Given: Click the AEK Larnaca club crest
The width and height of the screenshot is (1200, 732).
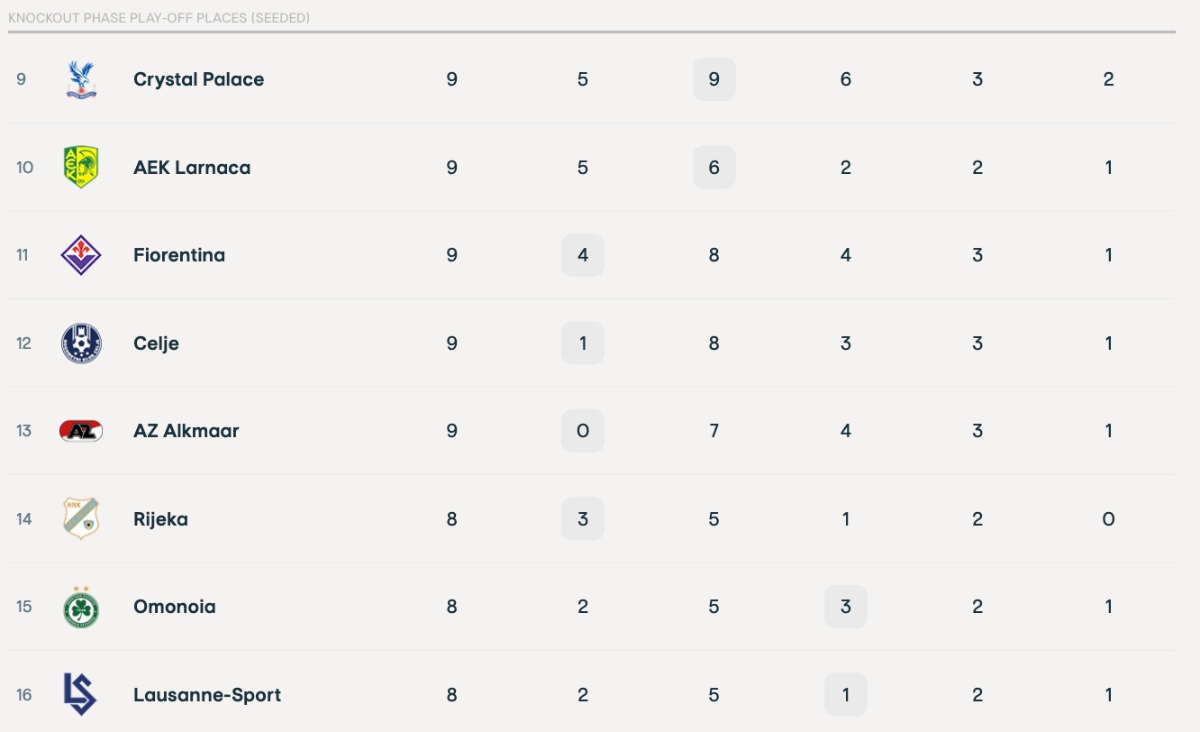Looking at the screenshot, I should tap(81, 167).
